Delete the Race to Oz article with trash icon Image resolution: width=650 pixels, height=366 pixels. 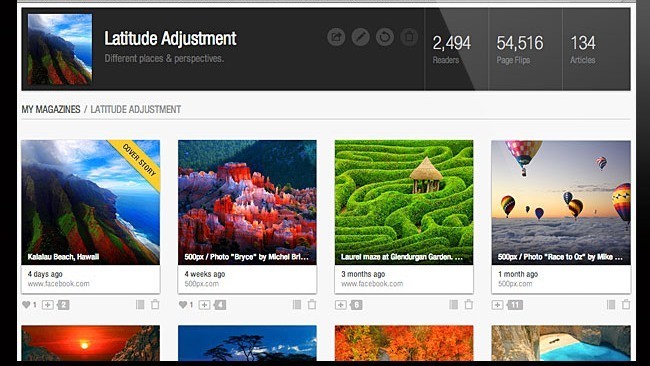tap(626, 304)
